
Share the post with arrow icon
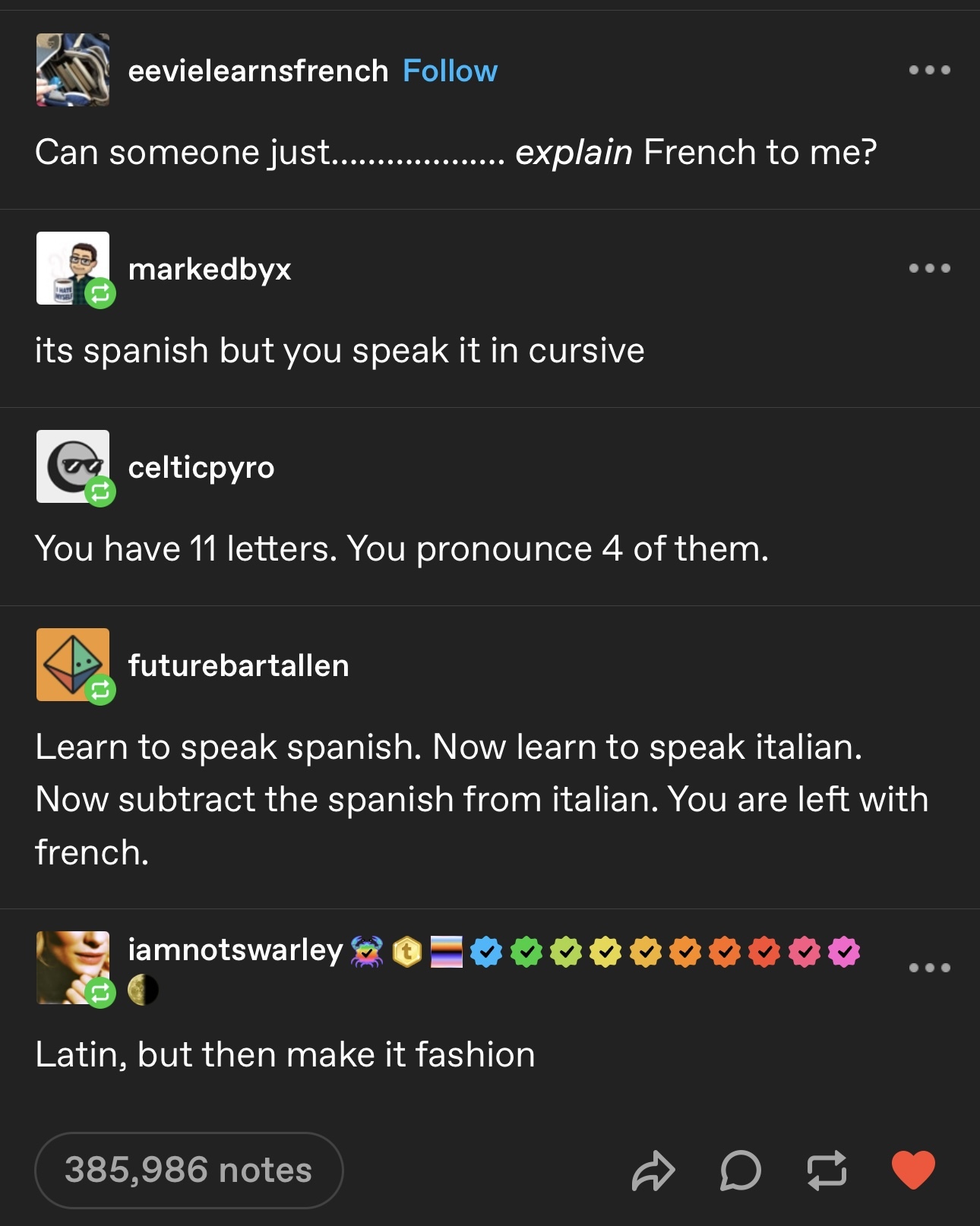653,1171
